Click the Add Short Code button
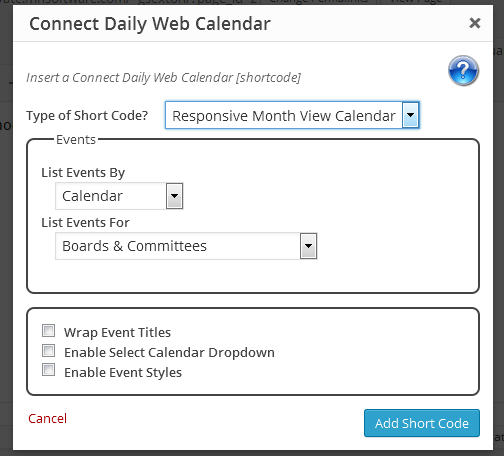Viewport: 504px width, 456px height. coord(422,423)
